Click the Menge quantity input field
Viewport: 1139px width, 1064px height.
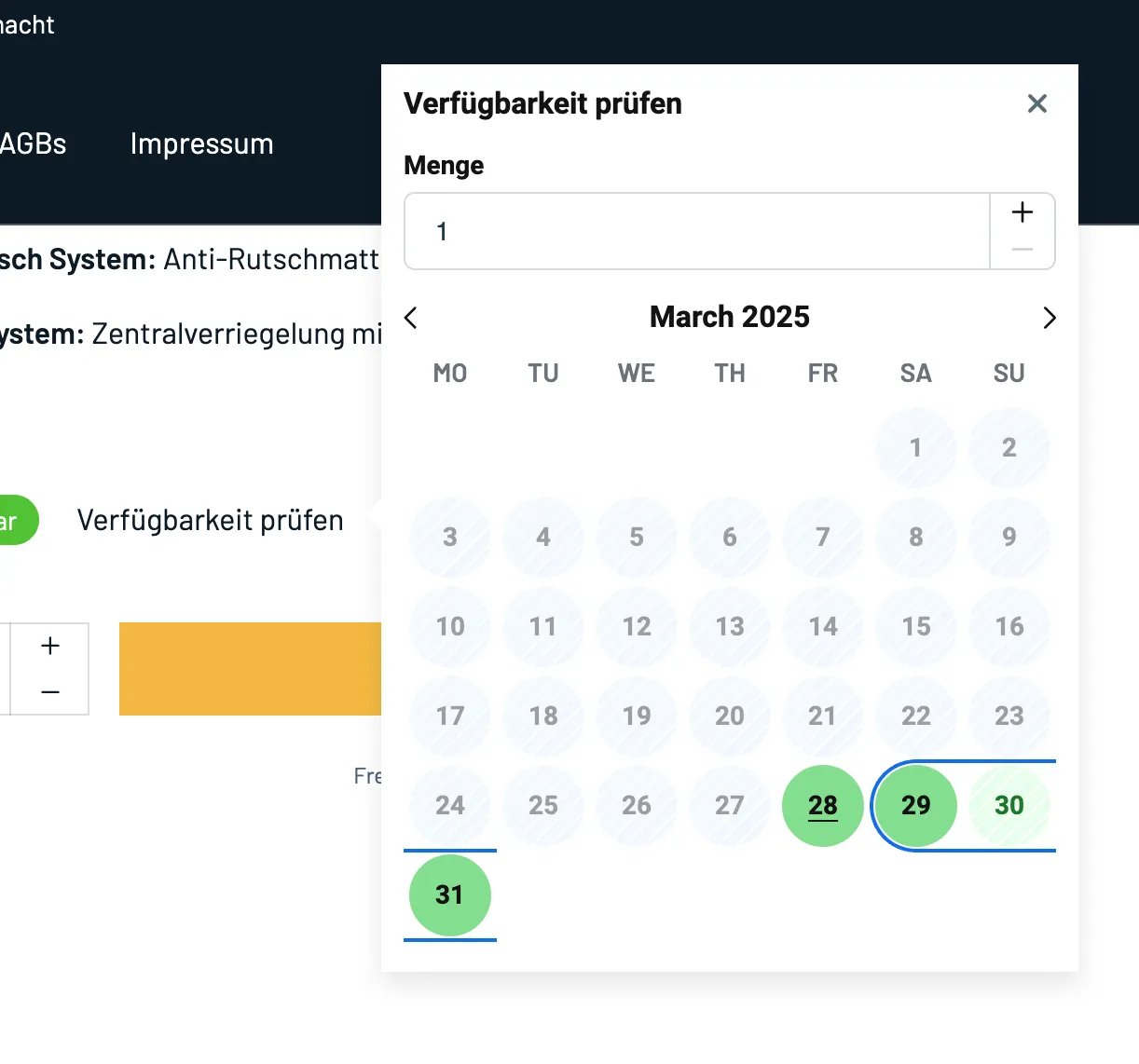697,231
